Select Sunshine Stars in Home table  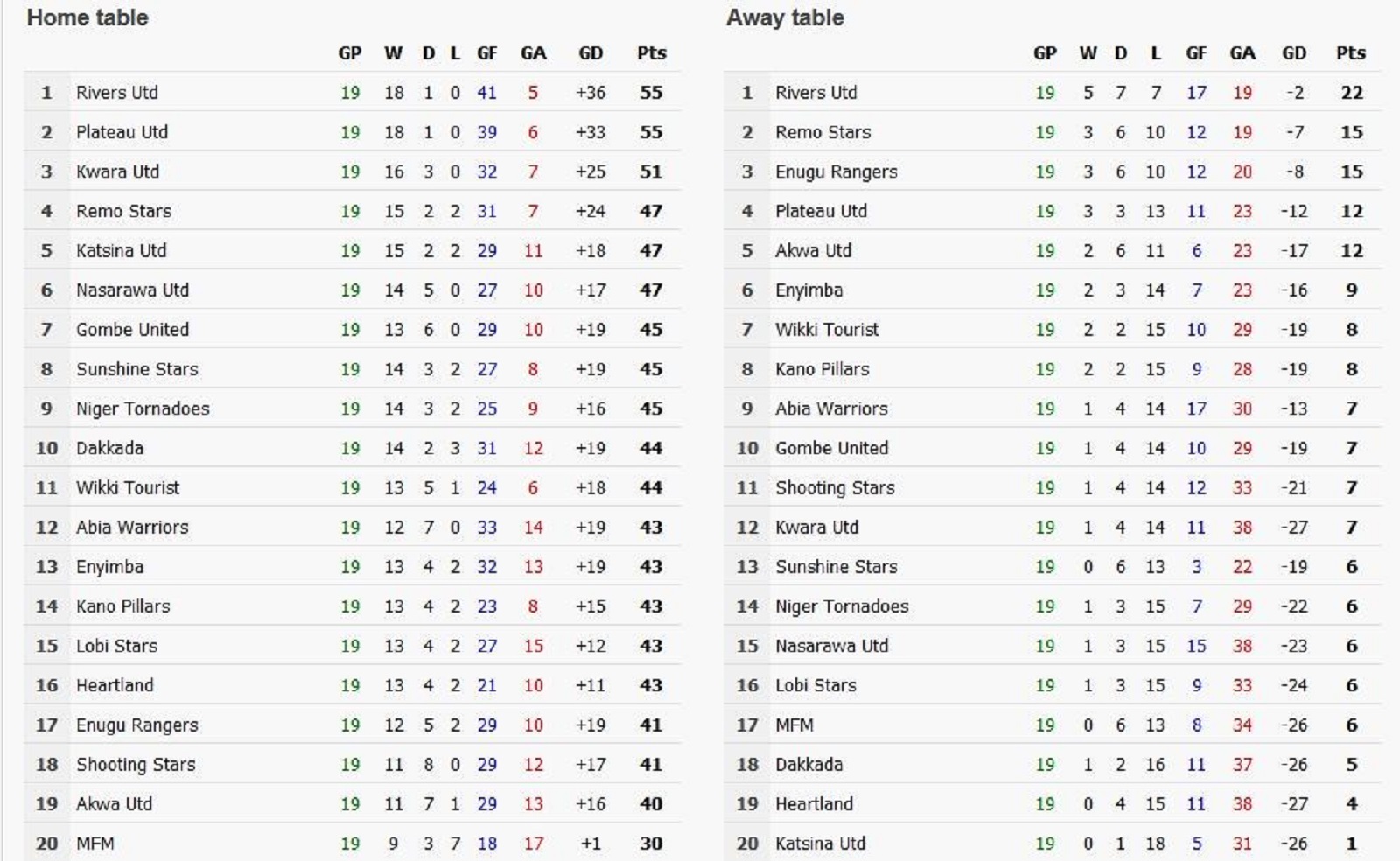click(136, 369)
